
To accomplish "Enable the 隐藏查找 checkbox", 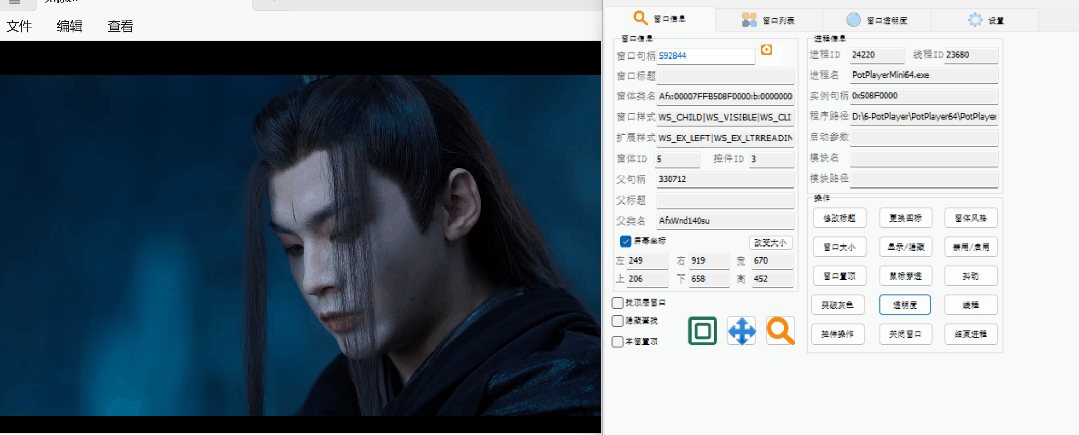I will pos(618,321).
